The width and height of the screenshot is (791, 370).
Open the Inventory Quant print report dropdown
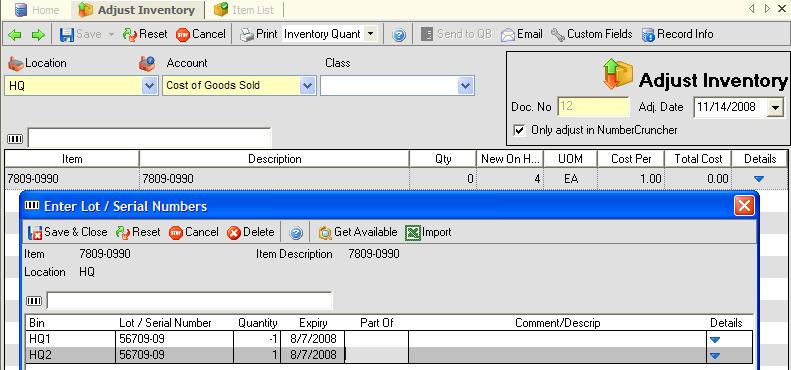pyautogui.click(x=370, y=34)
